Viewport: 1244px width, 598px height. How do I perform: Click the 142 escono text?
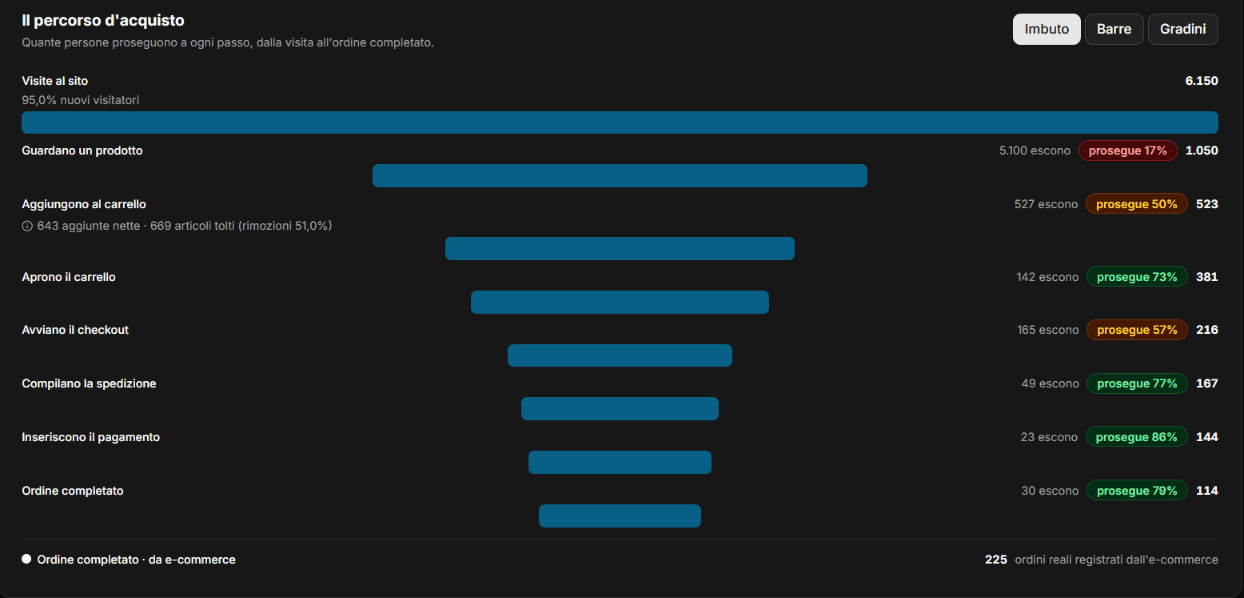coord(1048,277)
